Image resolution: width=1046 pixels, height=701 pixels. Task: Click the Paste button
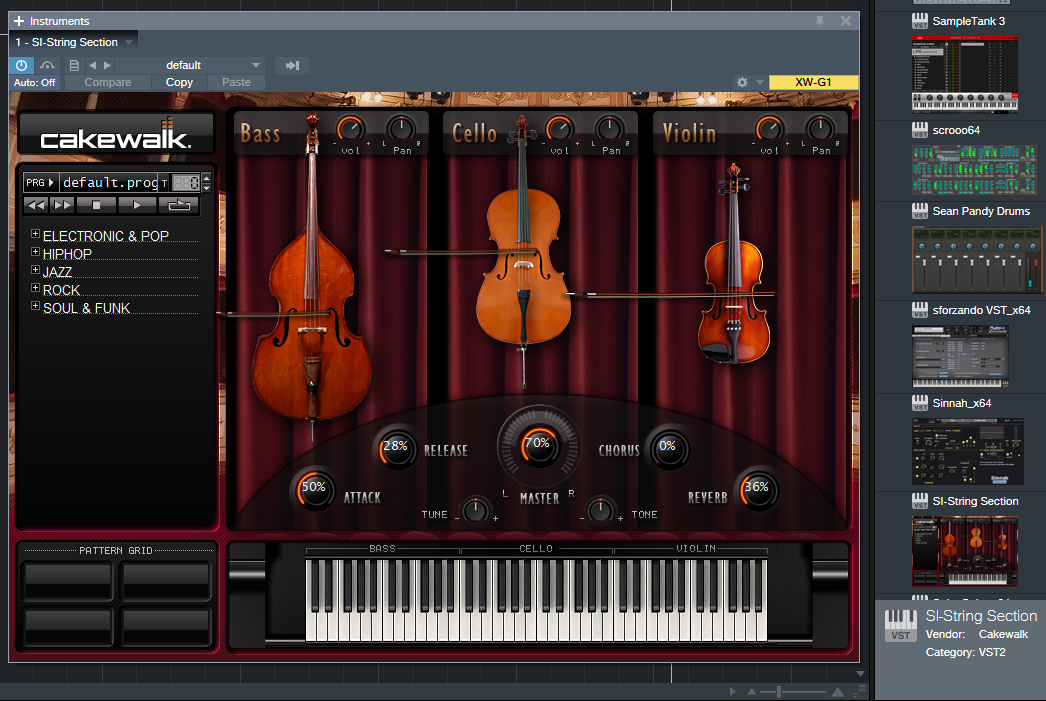click(x=236, y=83)
